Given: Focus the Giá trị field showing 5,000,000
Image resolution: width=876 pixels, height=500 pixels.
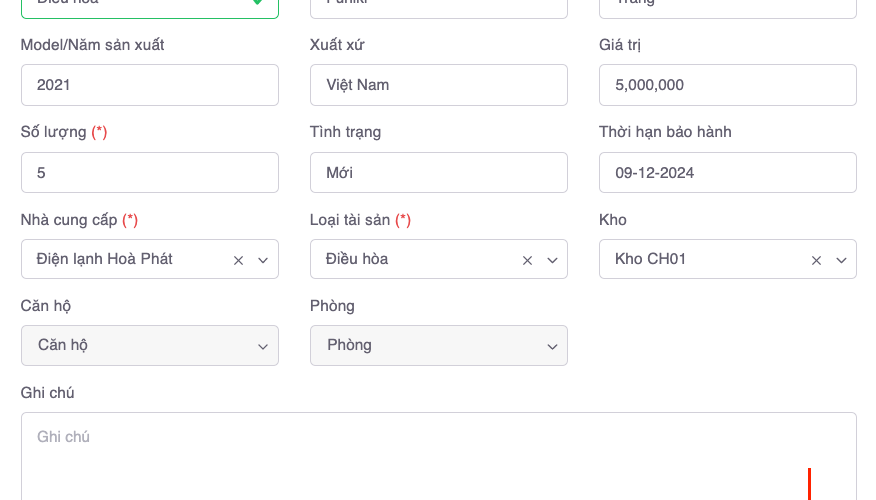Looking at the screenshot, I should [x=727, y=85].
